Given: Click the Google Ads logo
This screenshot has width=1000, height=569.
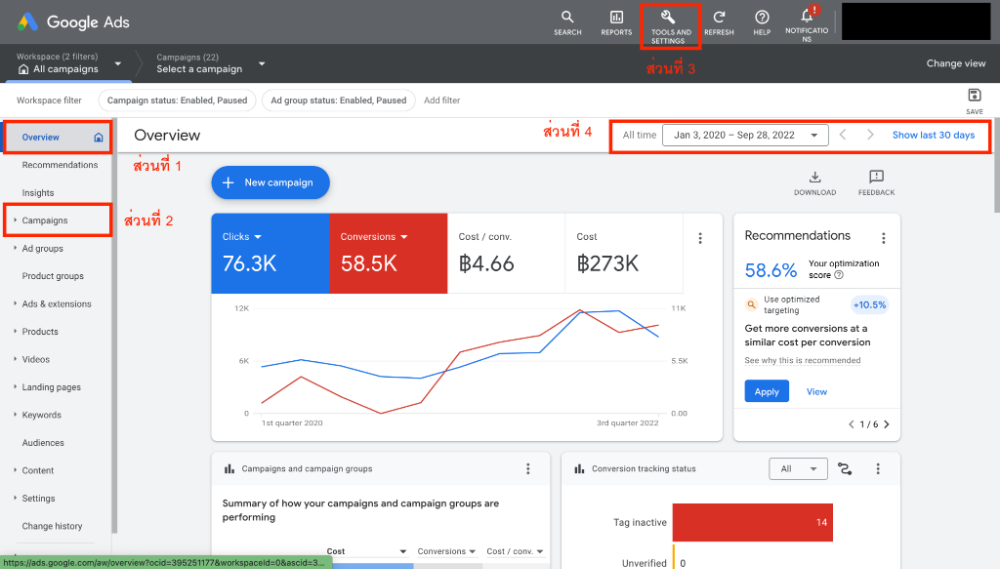Looking at the screenshot, I should 73,22.
